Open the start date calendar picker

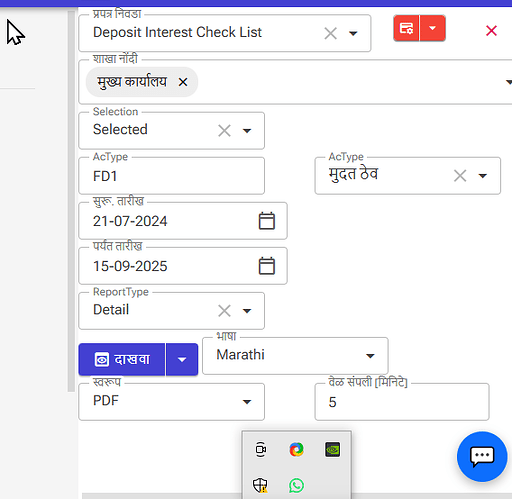pyautogui.click(x=267, y=221)
